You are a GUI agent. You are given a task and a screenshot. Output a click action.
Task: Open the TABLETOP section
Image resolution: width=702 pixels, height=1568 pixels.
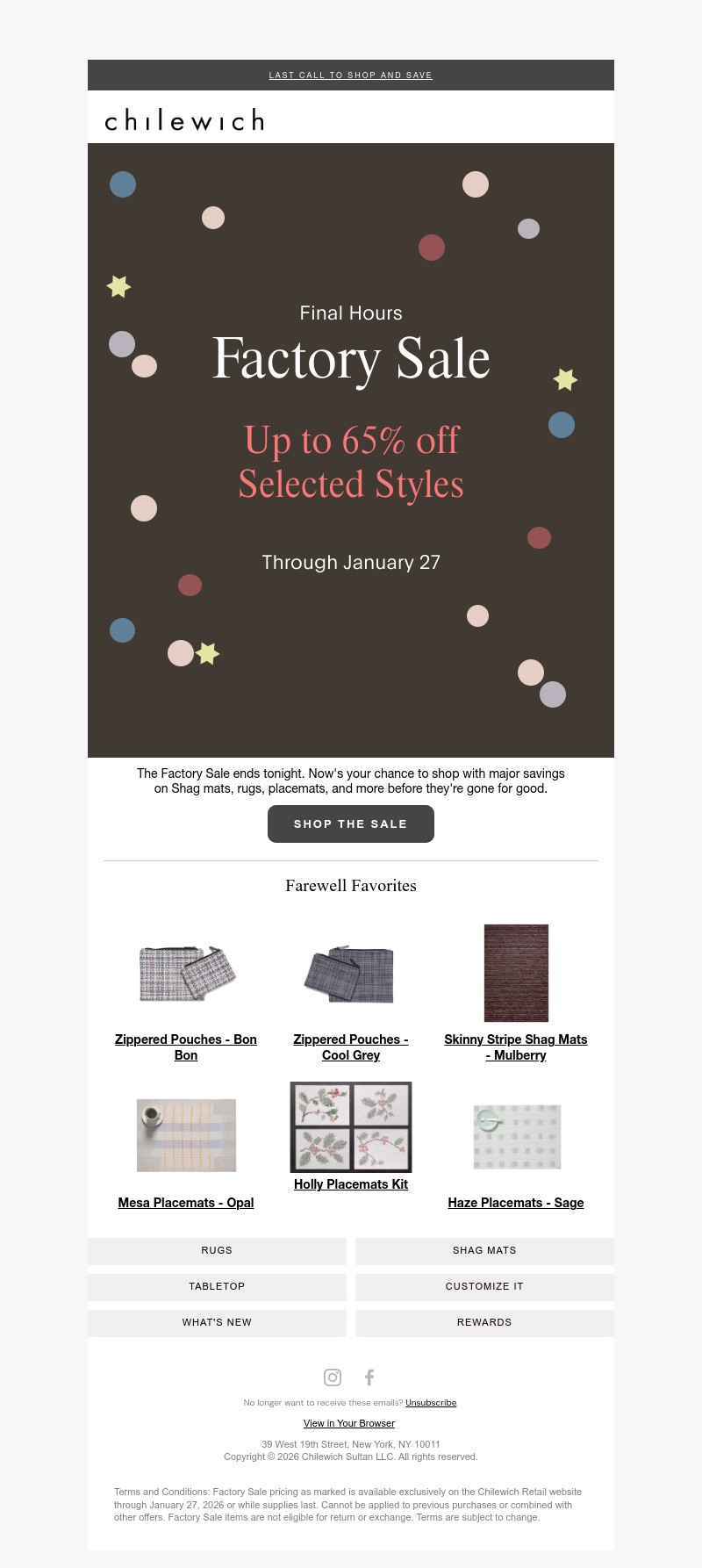click(x=217, y=1286)
